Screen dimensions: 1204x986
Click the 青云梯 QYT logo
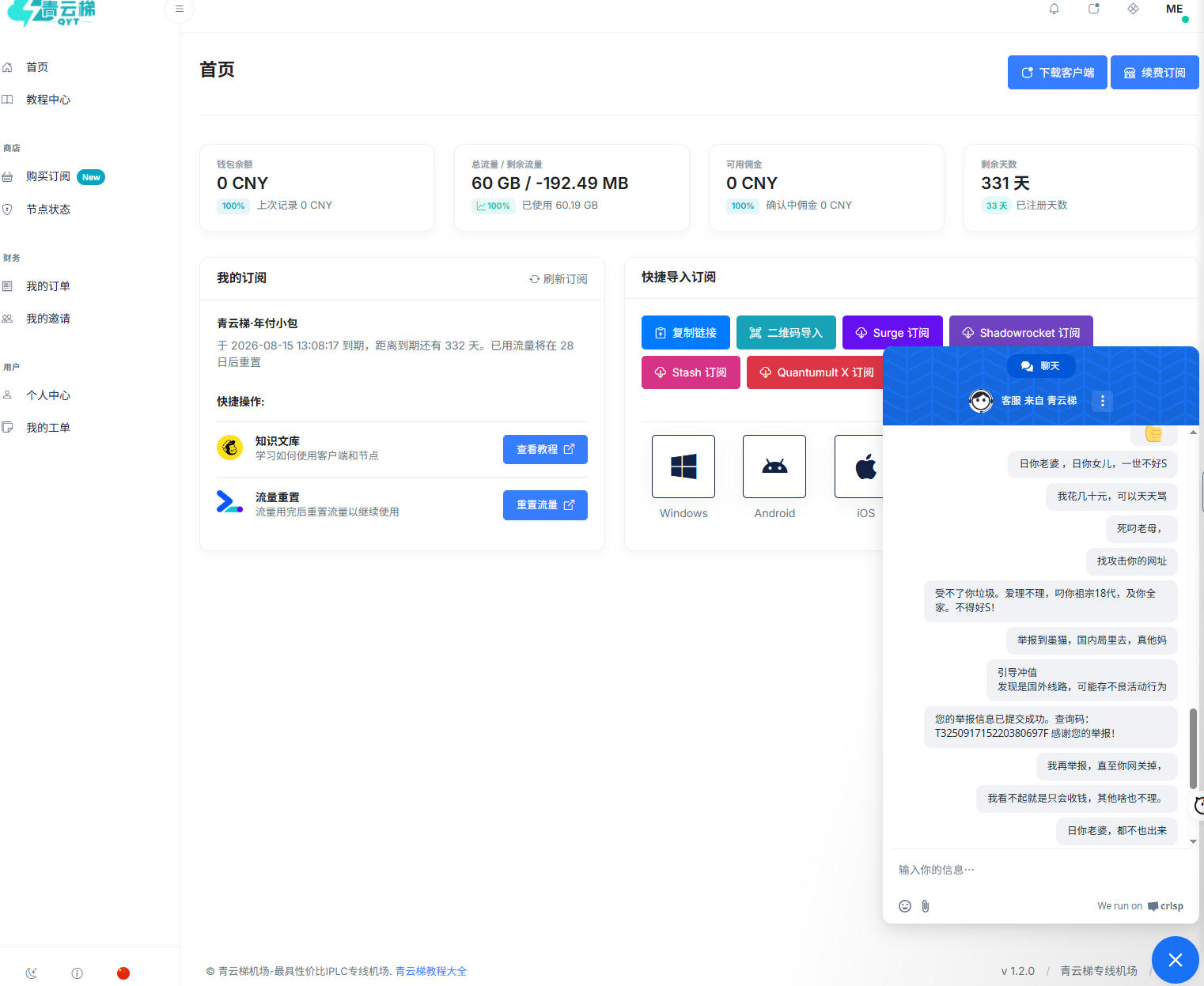(x=51, y=13)
